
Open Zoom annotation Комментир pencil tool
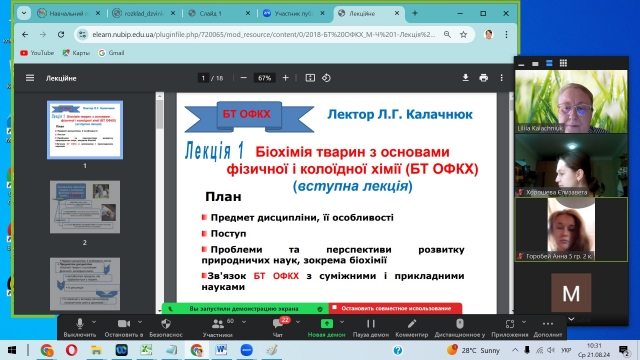tap(411, 328)
